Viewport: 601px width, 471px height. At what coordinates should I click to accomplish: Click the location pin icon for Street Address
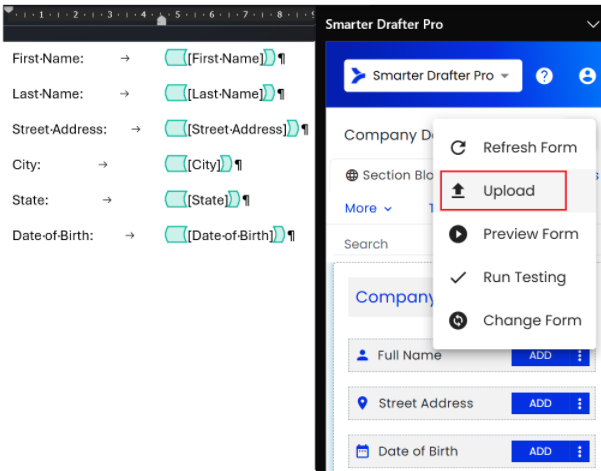point(362,403)
